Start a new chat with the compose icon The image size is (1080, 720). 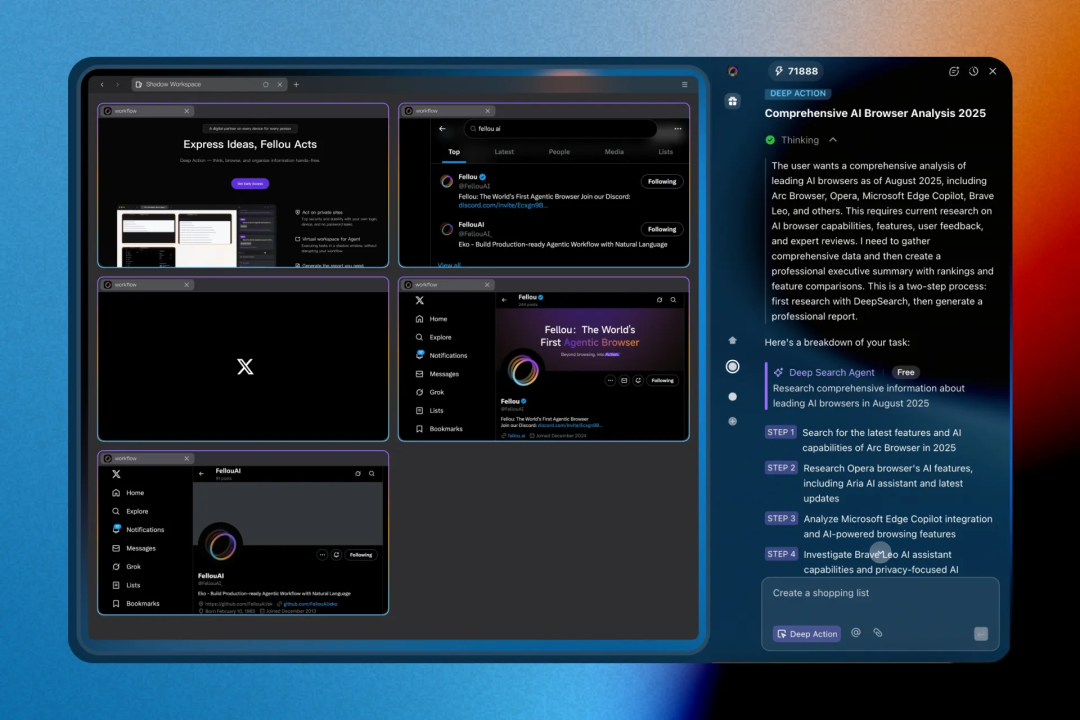coord(954,71)
